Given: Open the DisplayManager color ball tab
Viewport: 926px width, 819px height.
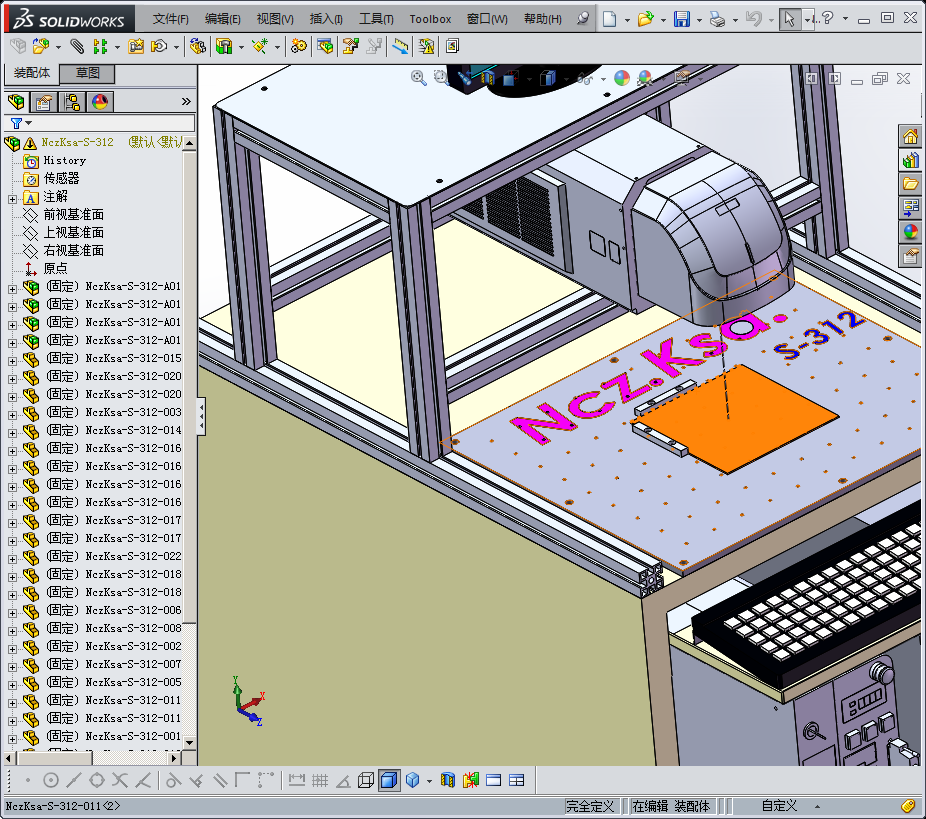Looking at the screenshot, I should click(x=100, y=102).
